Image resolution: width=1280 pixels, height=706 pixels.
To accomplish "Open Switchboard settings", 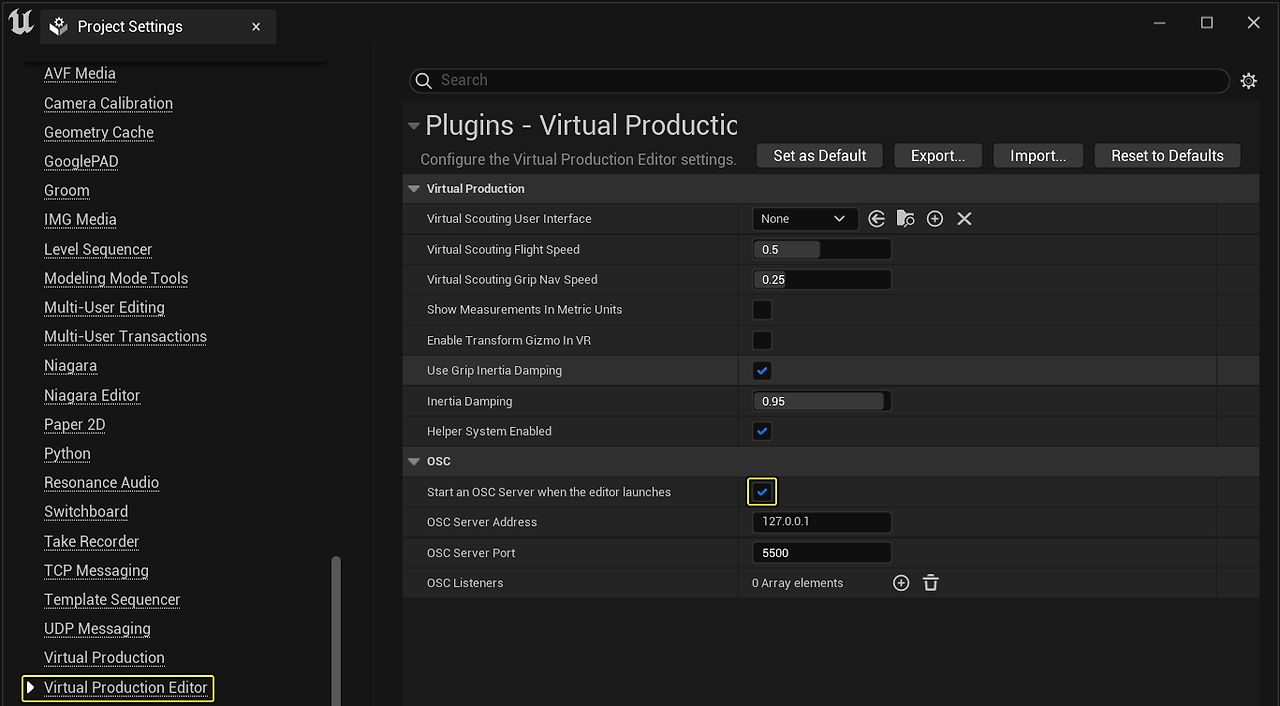I will click(86, 511).
